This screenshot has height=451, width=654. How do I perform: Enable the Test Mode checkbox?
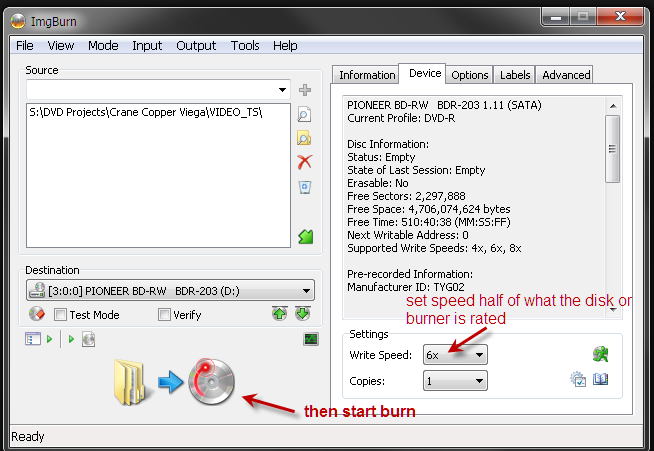(61, 315)
